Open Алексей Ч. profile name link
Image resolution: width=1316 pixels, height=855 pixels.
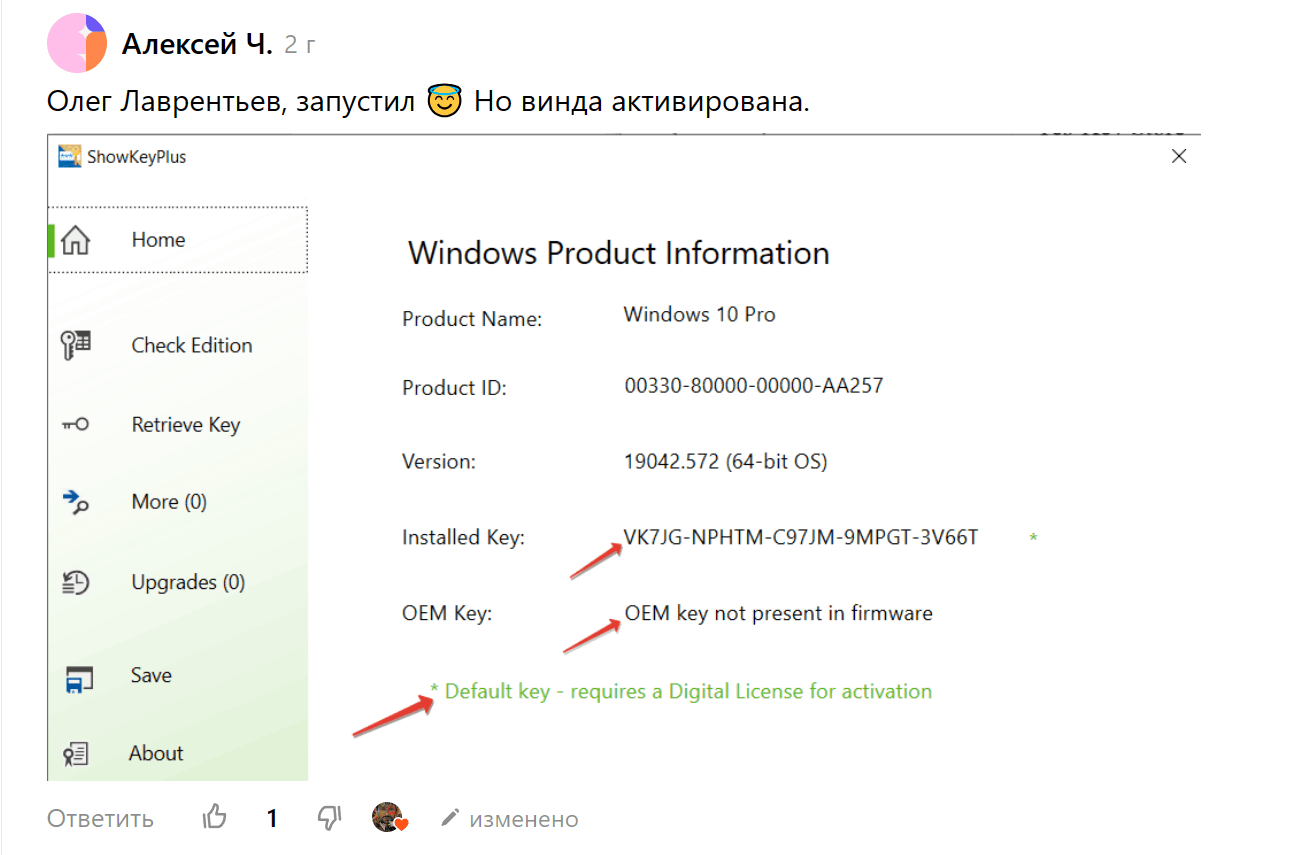tap(197, 44)
